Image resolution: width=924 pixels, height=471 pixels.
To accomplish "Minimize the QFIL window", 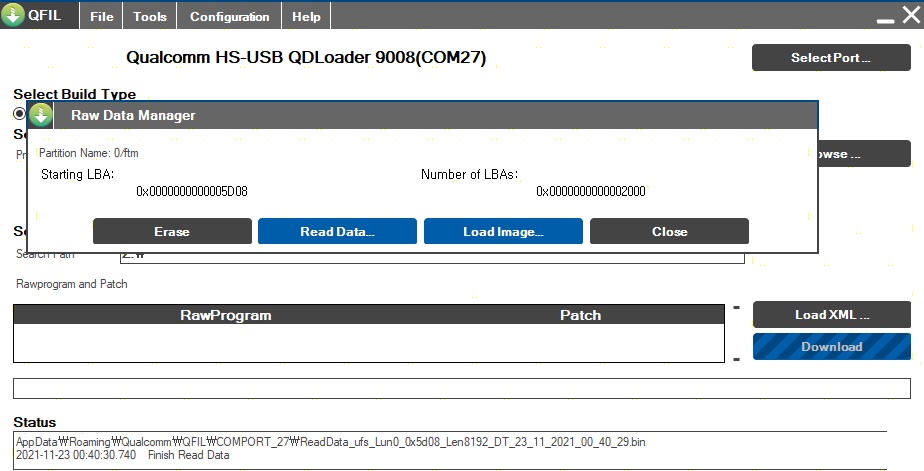I will click(x=885, y=19).
